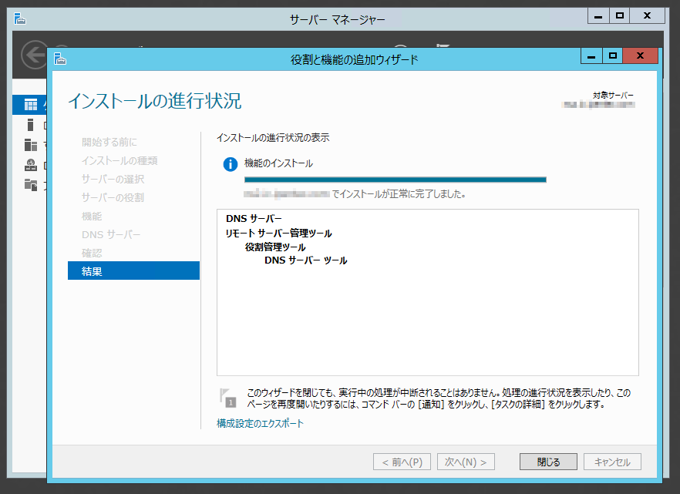Open the all servers icon in Server Manager's left pane
This screenshot has height=494, width=680.
30,145
